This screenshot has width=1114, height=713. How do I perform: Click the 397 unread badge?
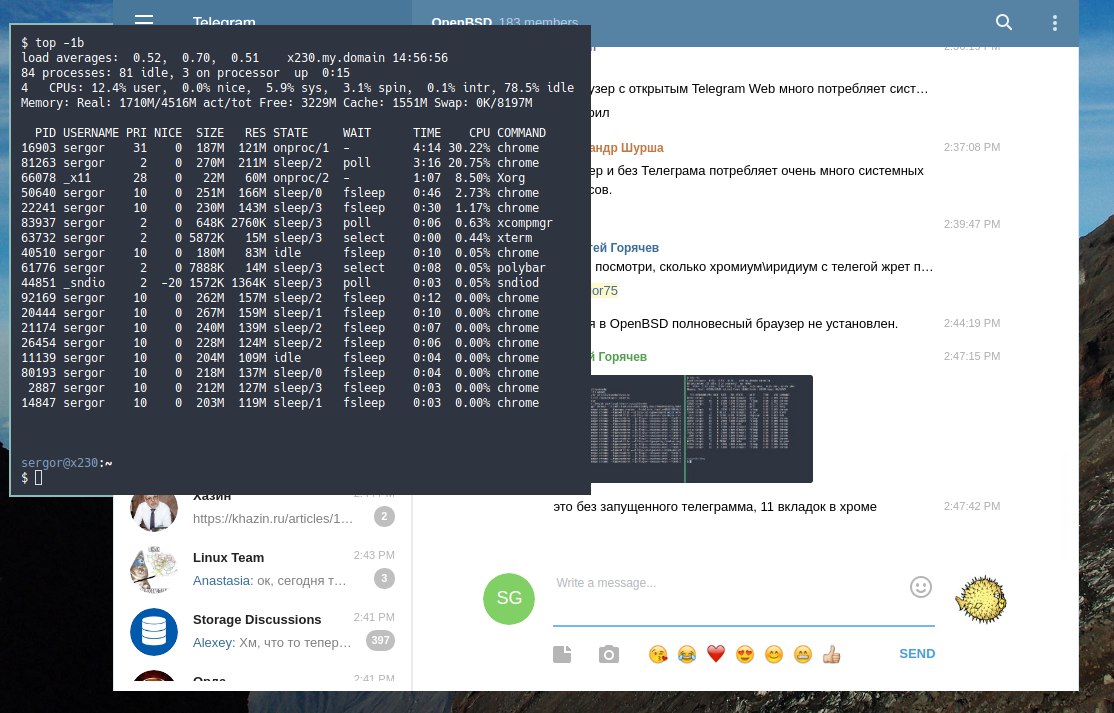pos(380,641)
